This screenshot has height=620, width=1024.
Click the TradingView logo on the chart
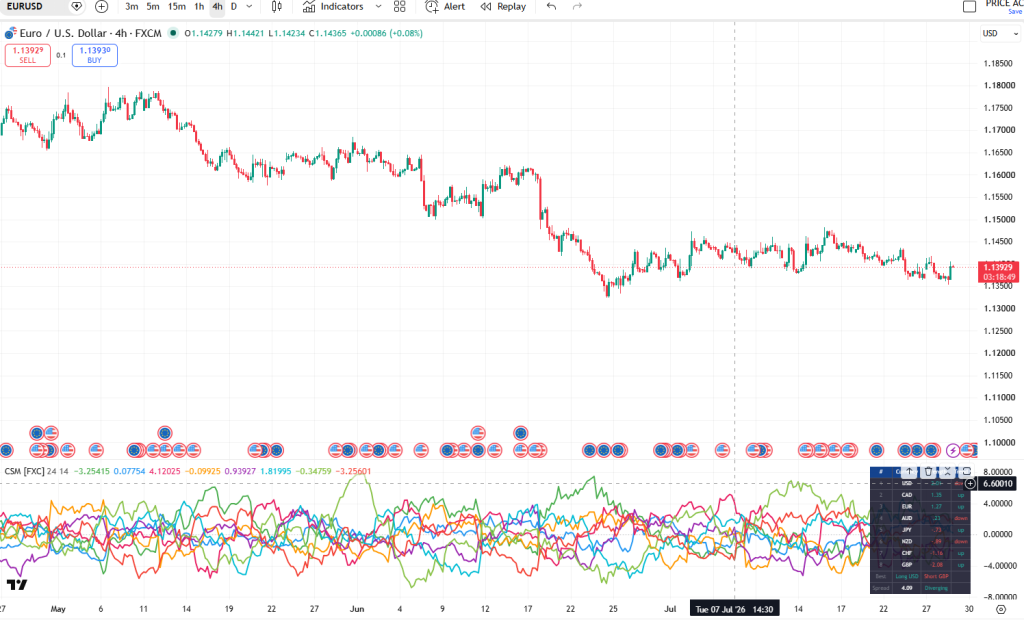17,585
